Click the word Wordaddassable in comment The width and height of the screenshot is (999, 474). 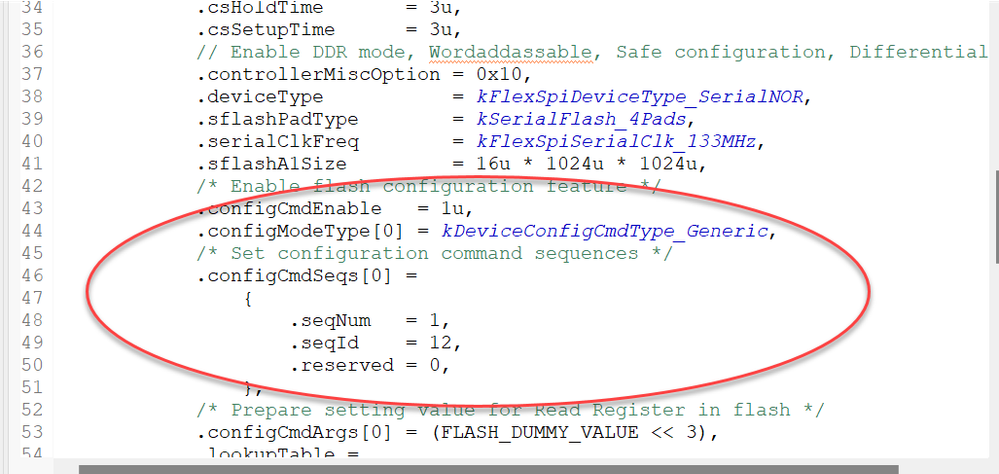click(511, 52)
